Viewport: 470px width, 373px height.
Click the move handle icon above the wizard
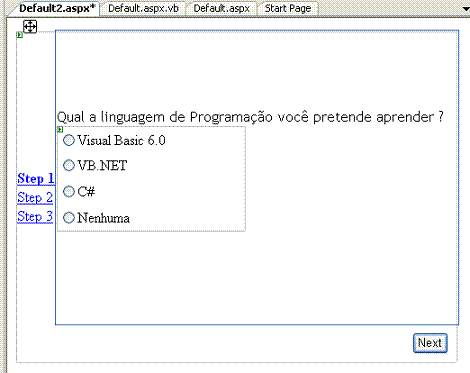tap(30, 26)
